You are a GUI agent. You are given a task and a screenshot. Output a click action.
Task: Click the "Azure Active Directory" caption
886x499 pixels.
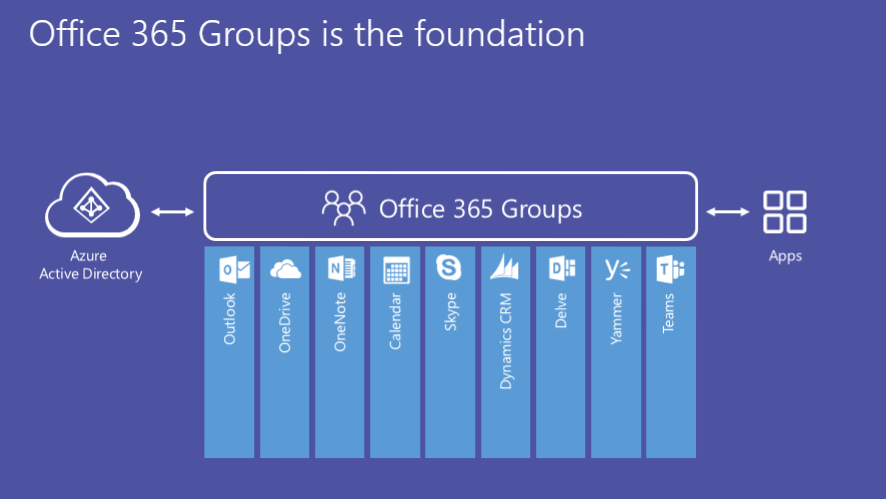(90, 265)
